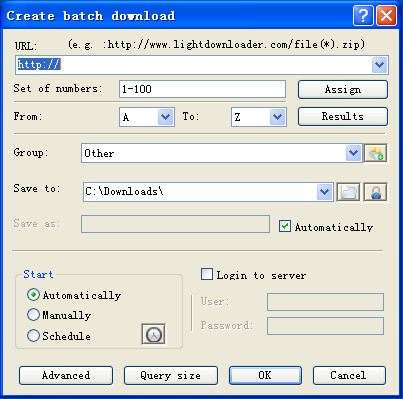Enable Login to server checkbox

[207, 274]
